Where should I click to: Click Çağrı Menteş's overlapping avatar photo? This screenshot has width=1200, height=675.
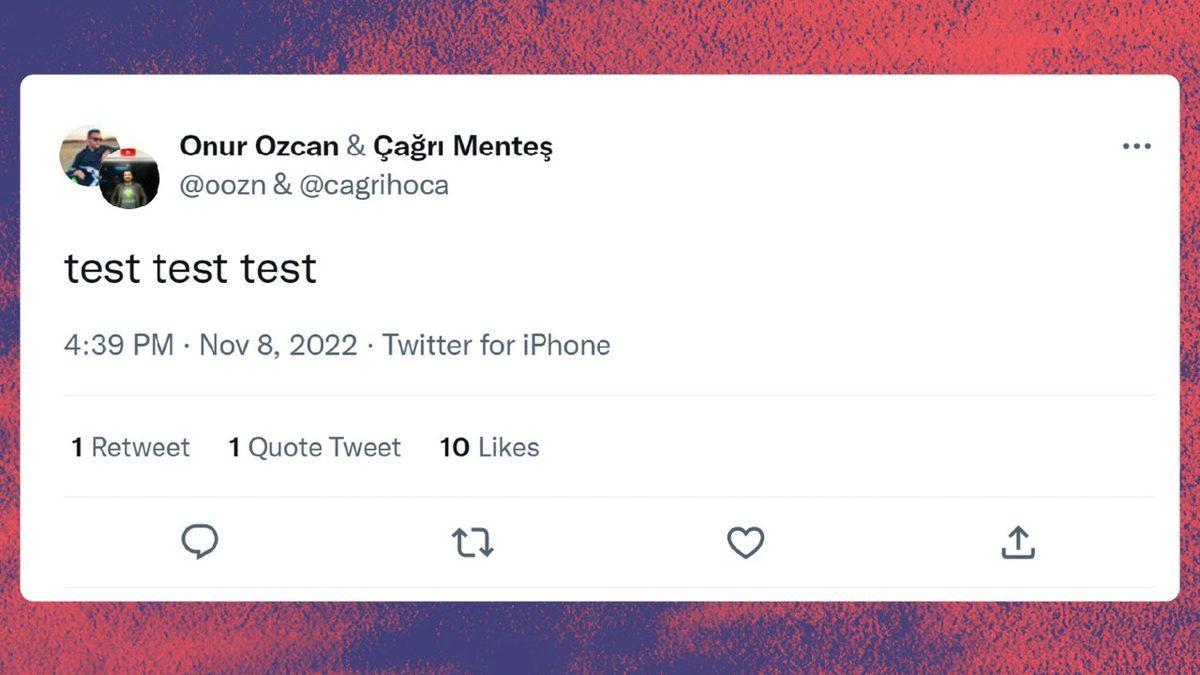[130, 185]
